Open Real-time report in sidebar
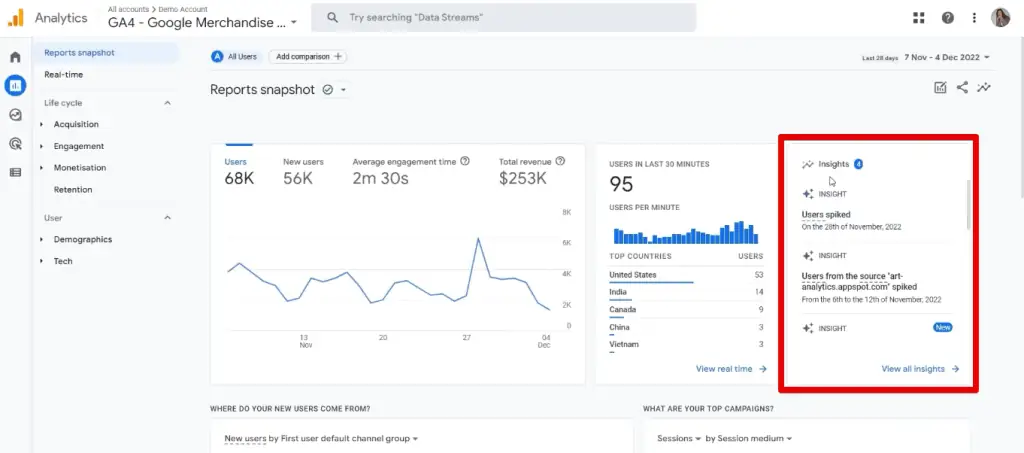Screen dimensions: 1024x453 pyautogui.click(x=64, y=74)
